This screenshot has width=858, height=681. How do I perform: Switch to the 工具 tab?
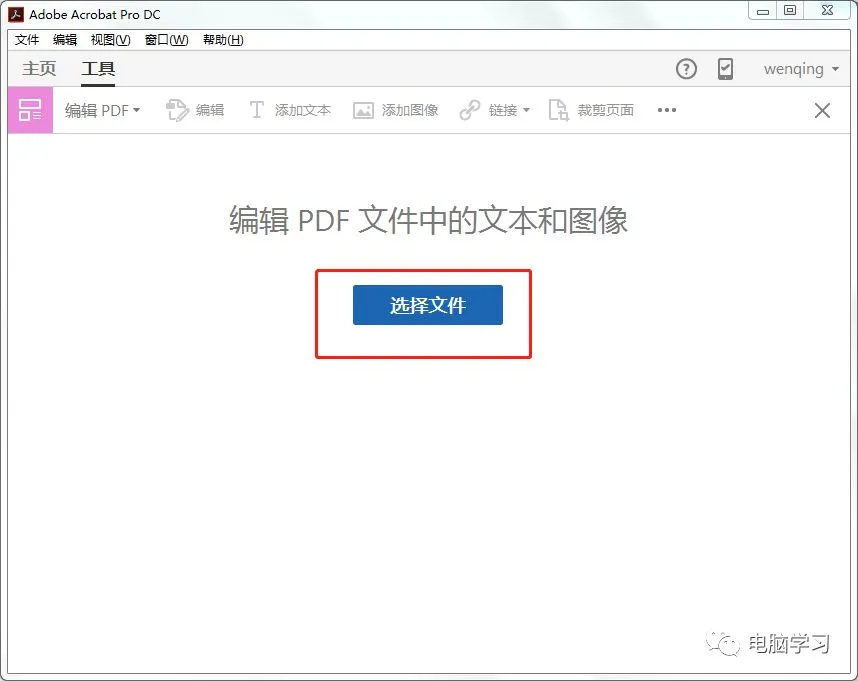coord(98,68)
